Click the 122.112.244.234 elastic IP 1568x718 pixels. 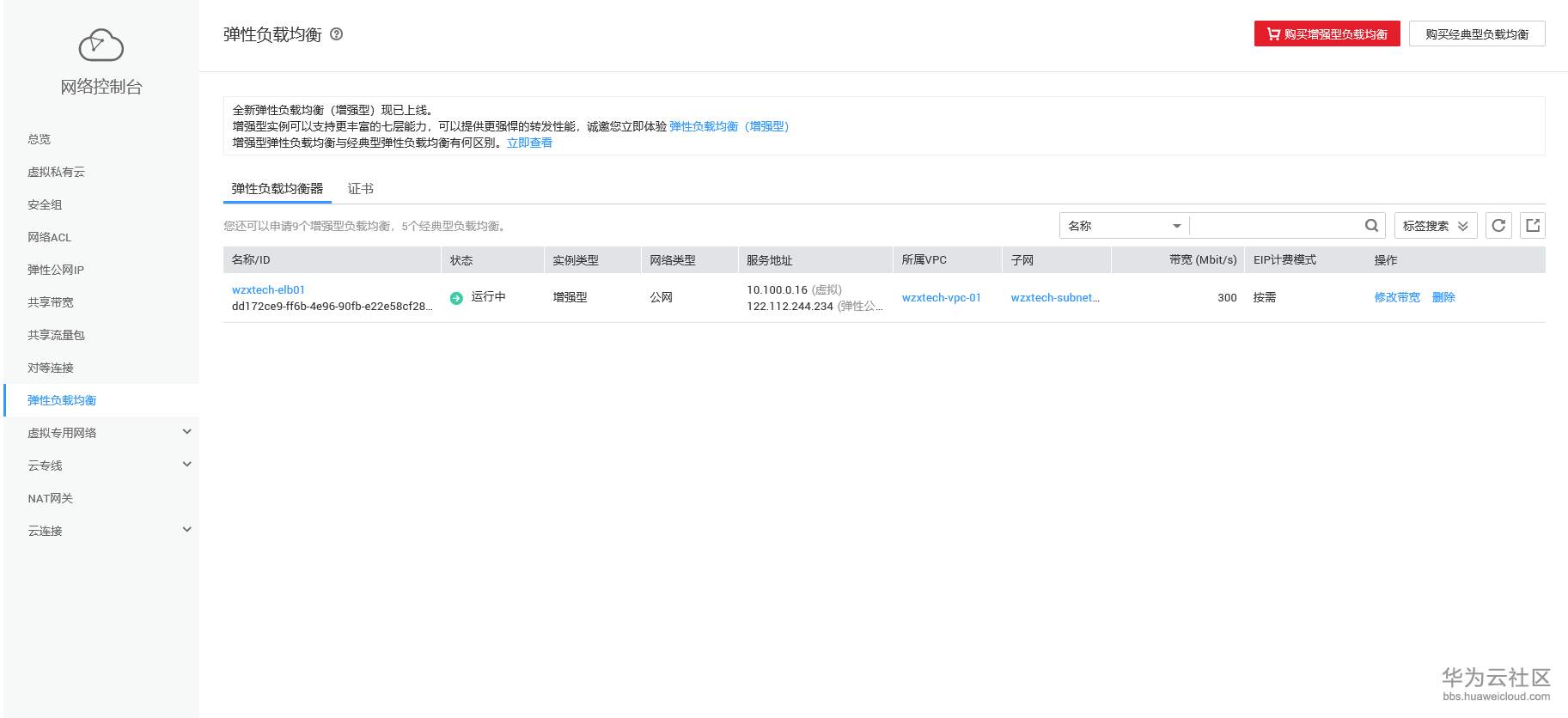click(790, 306)
